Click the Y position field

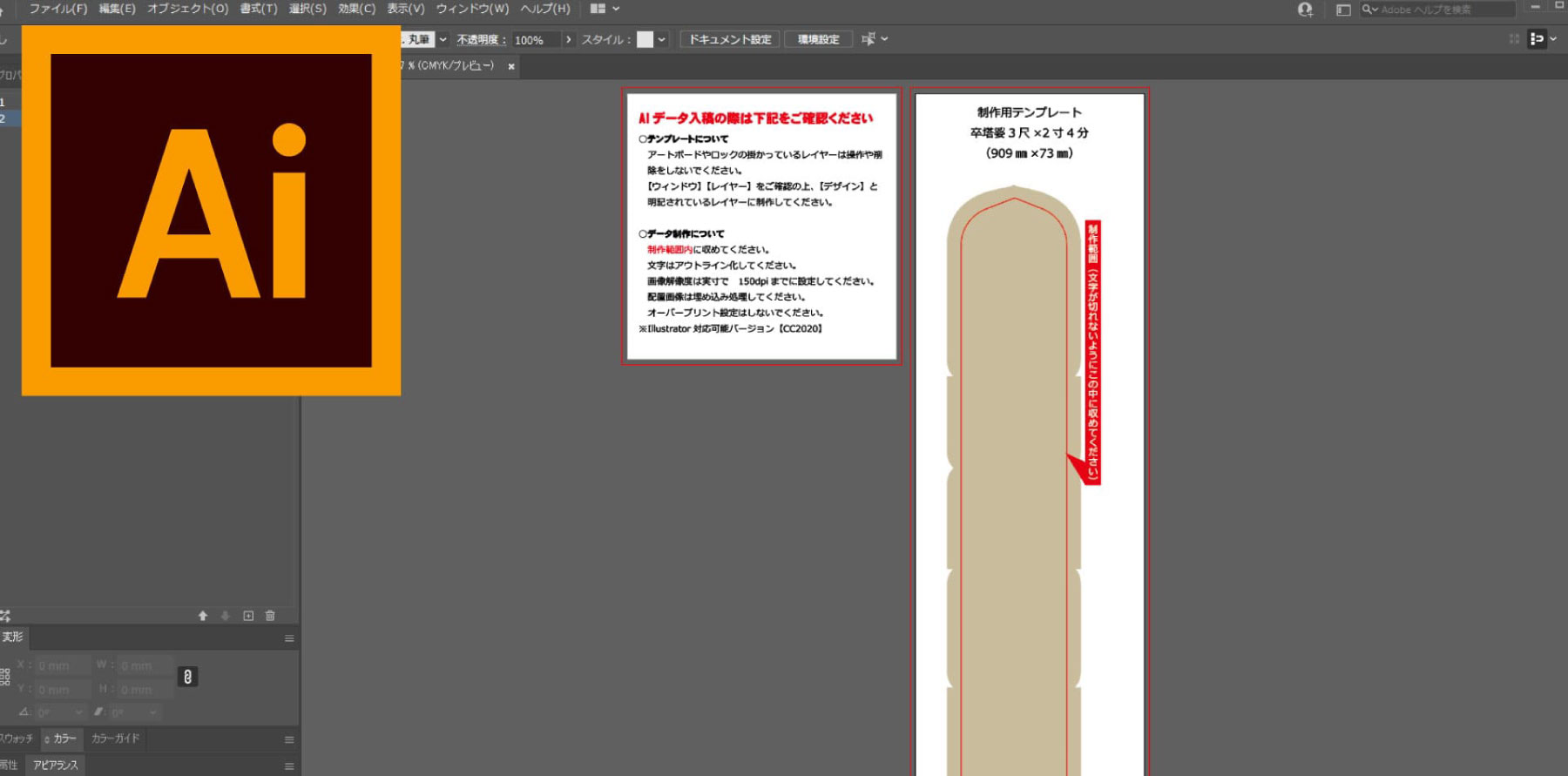coord(64,689)
